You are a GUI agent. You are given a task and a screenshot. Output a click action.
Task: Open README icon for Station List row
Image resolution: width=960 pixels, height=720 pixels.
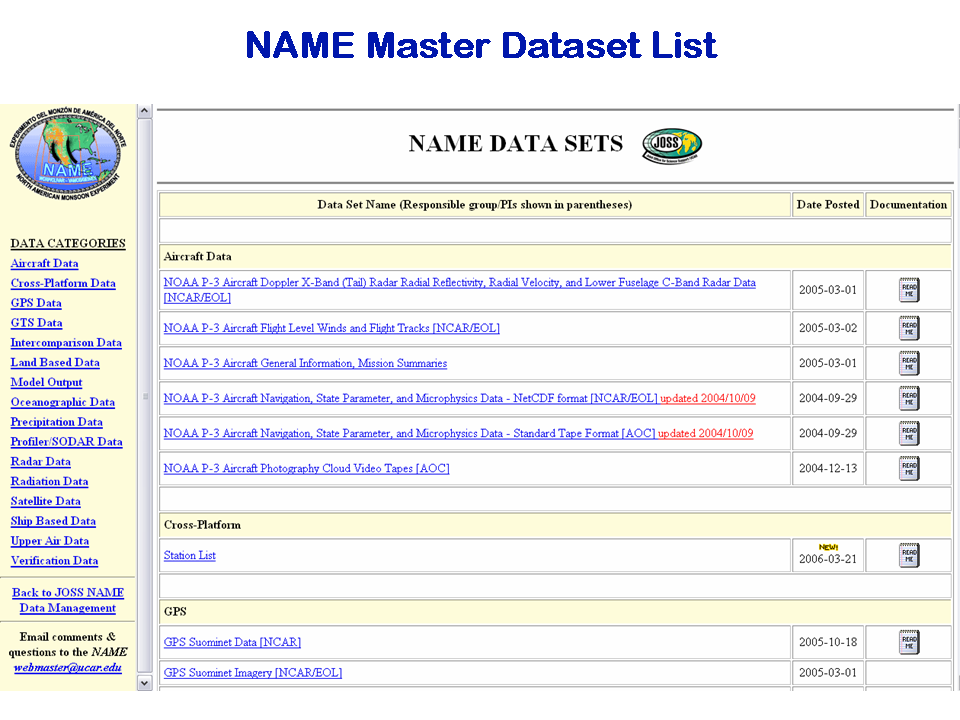[909, 555]
